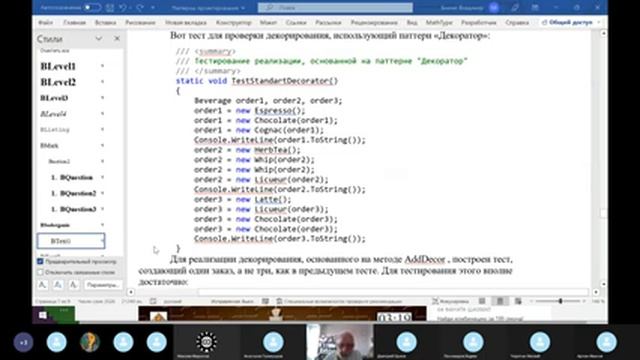Open the extra participants counter badge
Image resolution: width=640 pixels, height=360 pixels.
pyautogui.click(x=23, y=342)
